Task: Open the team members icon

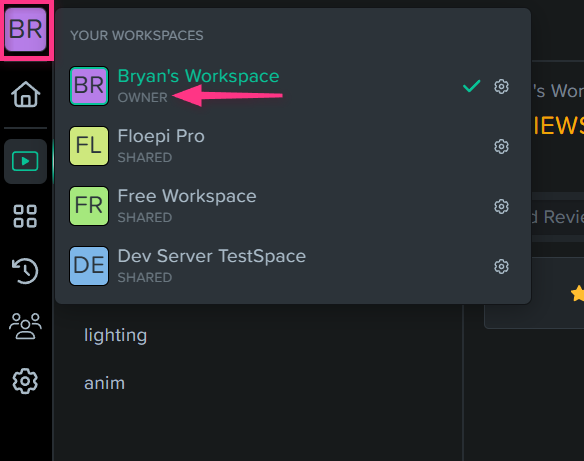Action: 25,326
